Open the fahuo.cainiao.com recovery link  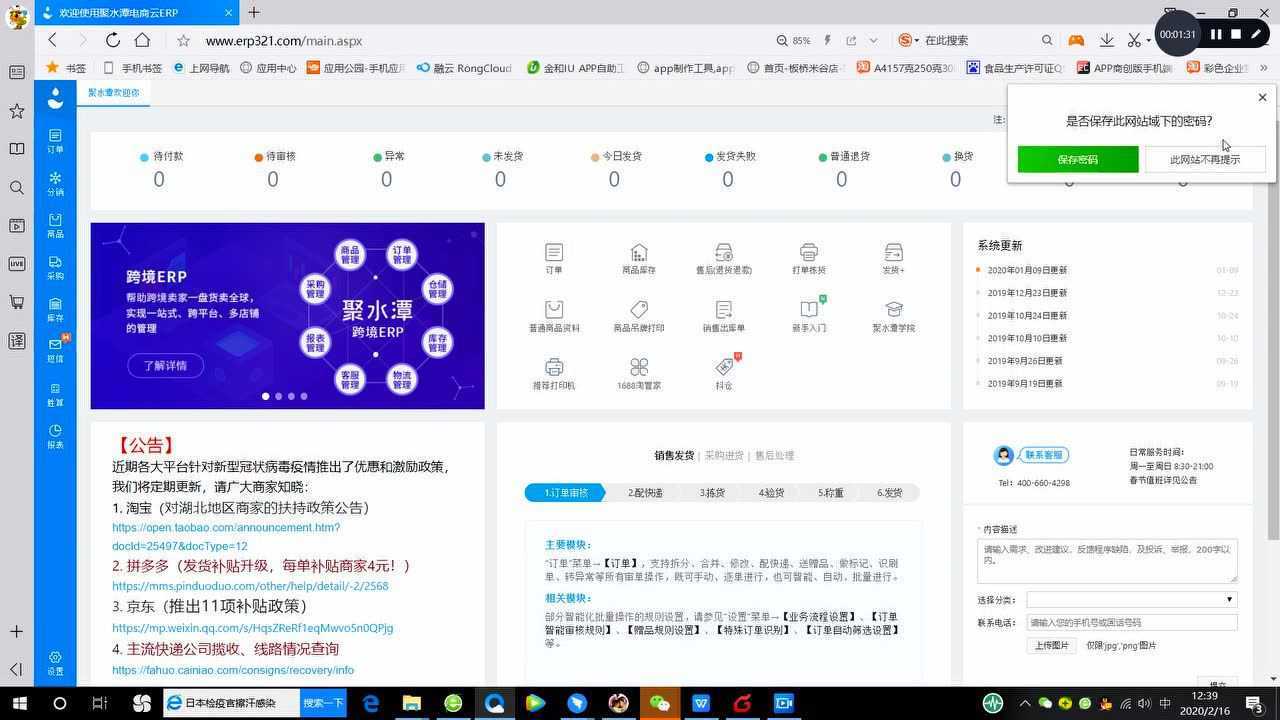233,670
